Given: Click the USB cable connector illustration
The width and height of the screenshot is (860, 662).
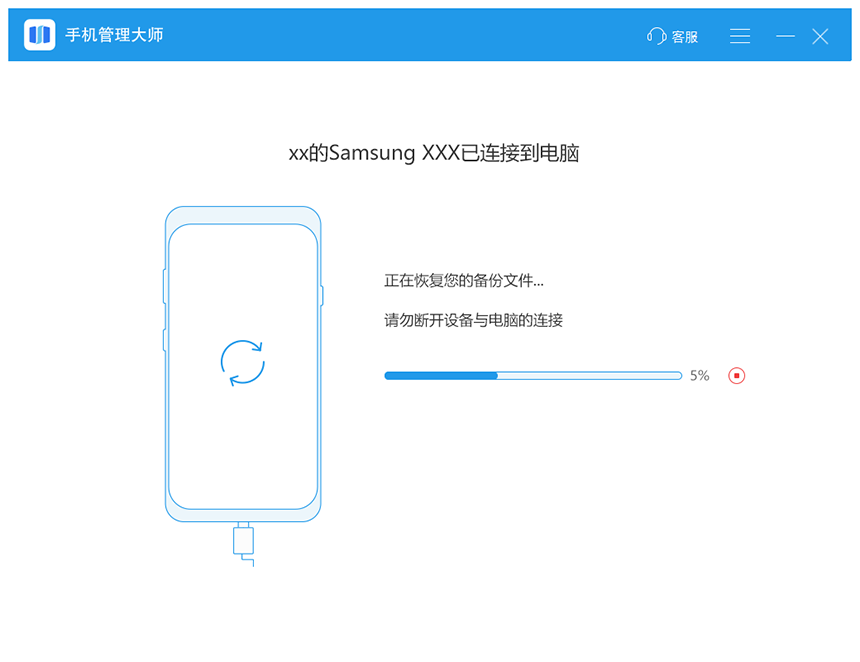Looking at the screenshot, I should point(244,544).
